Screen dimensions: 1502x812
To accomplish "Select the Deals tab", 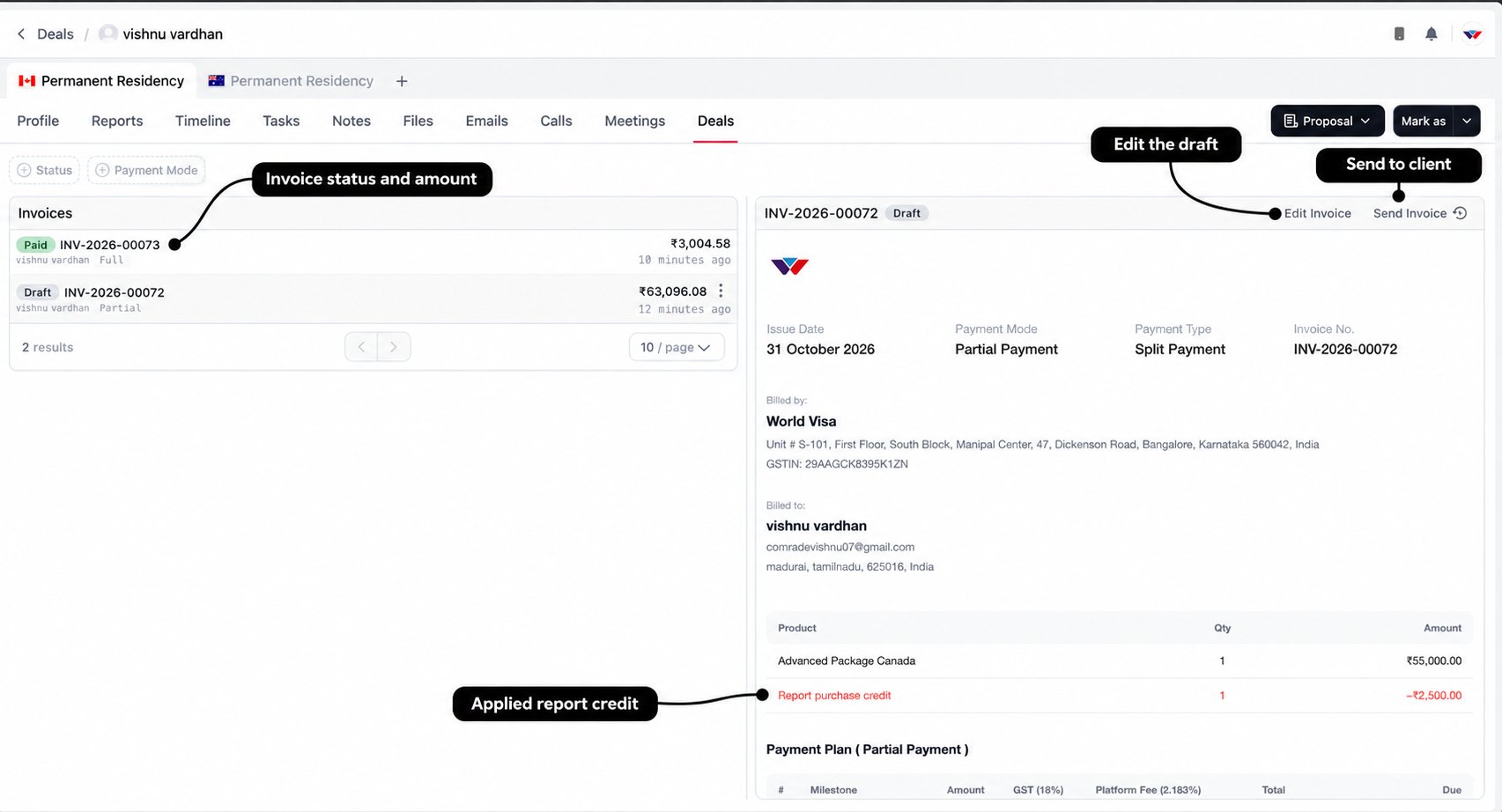I will coord(715,121).
